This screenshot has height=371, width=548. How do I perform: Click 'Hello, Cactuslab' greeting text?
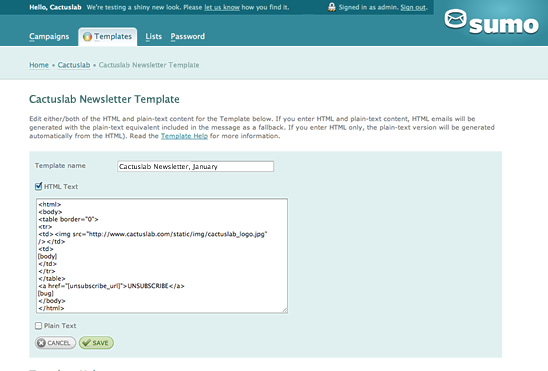coord(55,7)
